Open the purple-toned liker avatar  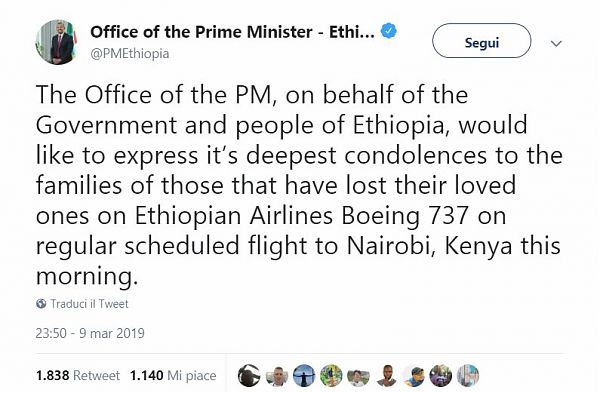pos(440,375)
